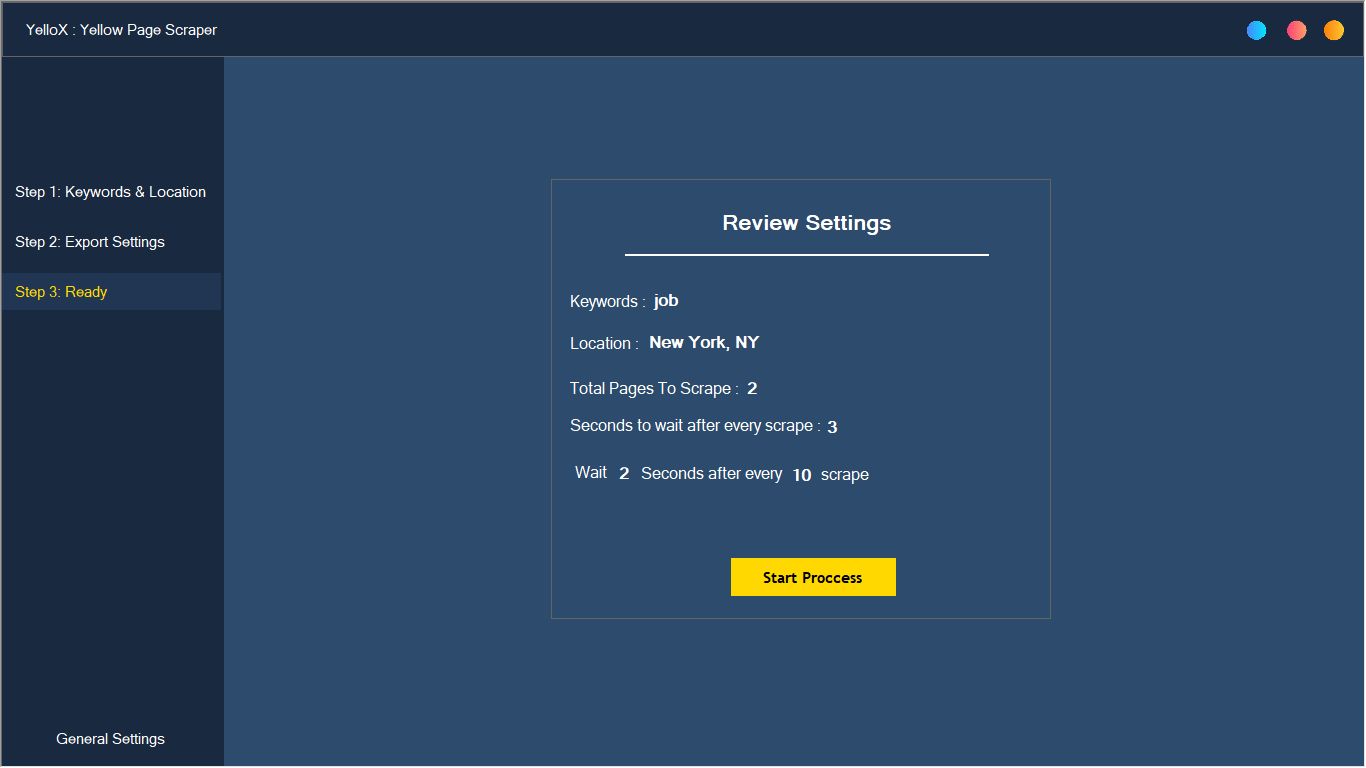Click the value 3 after seconds to wait
This screenshot has height=768, width=1366.
tap(832, 427)
